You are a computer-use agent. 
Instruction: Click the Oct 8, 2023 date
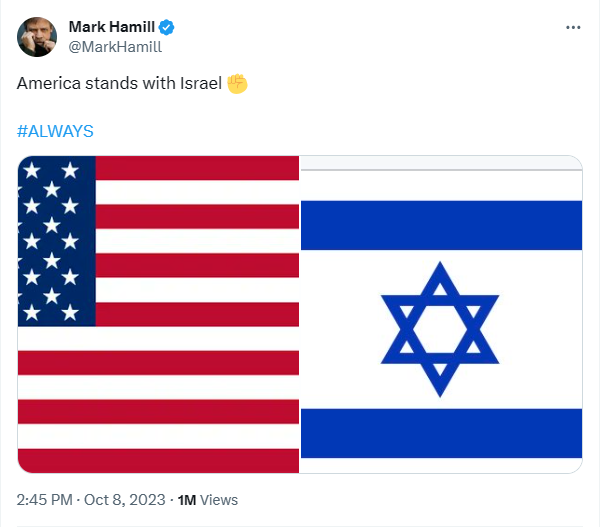(126, 499)
